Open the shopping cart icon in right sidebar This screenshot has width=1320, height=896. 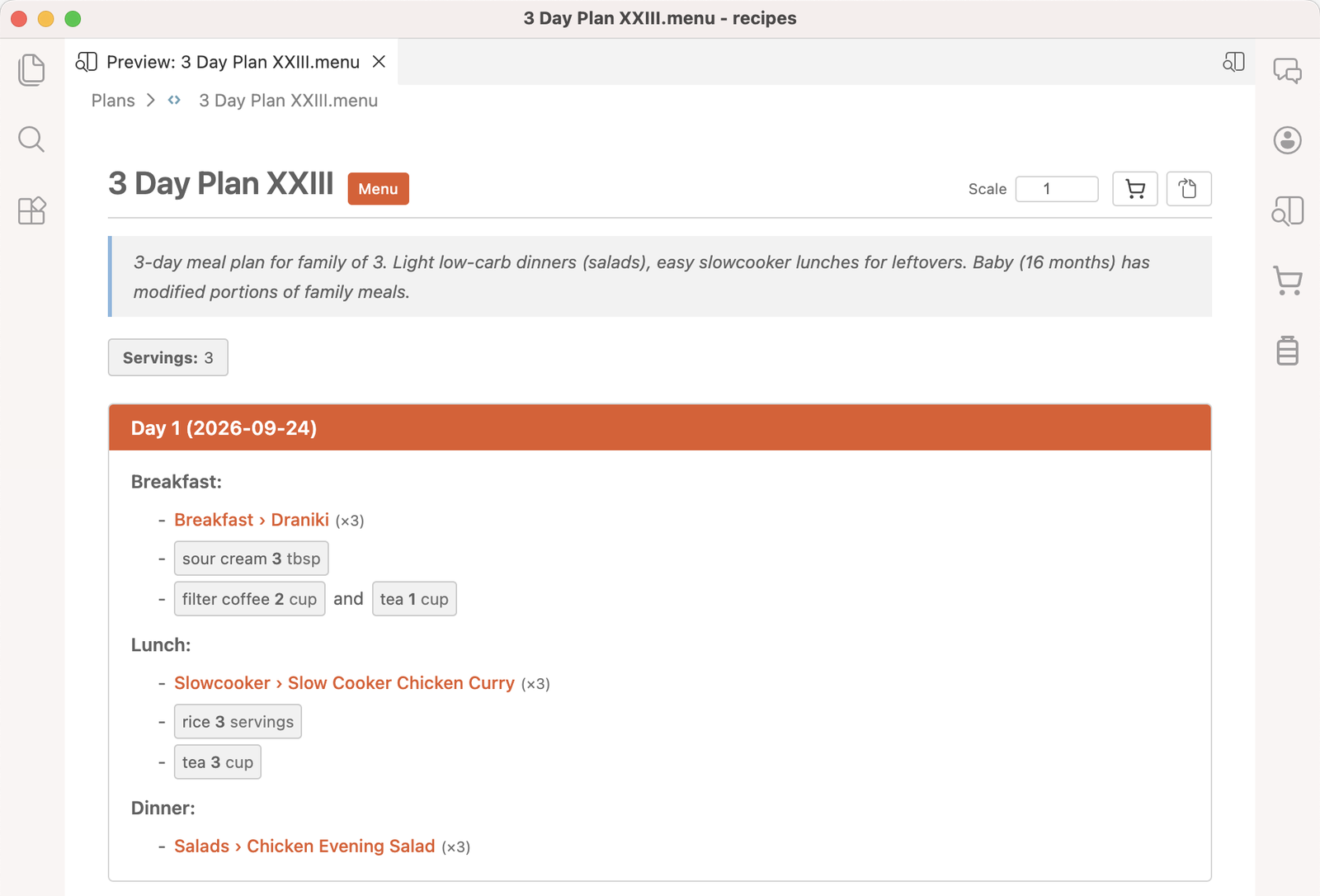click(x=1287, y=281)
